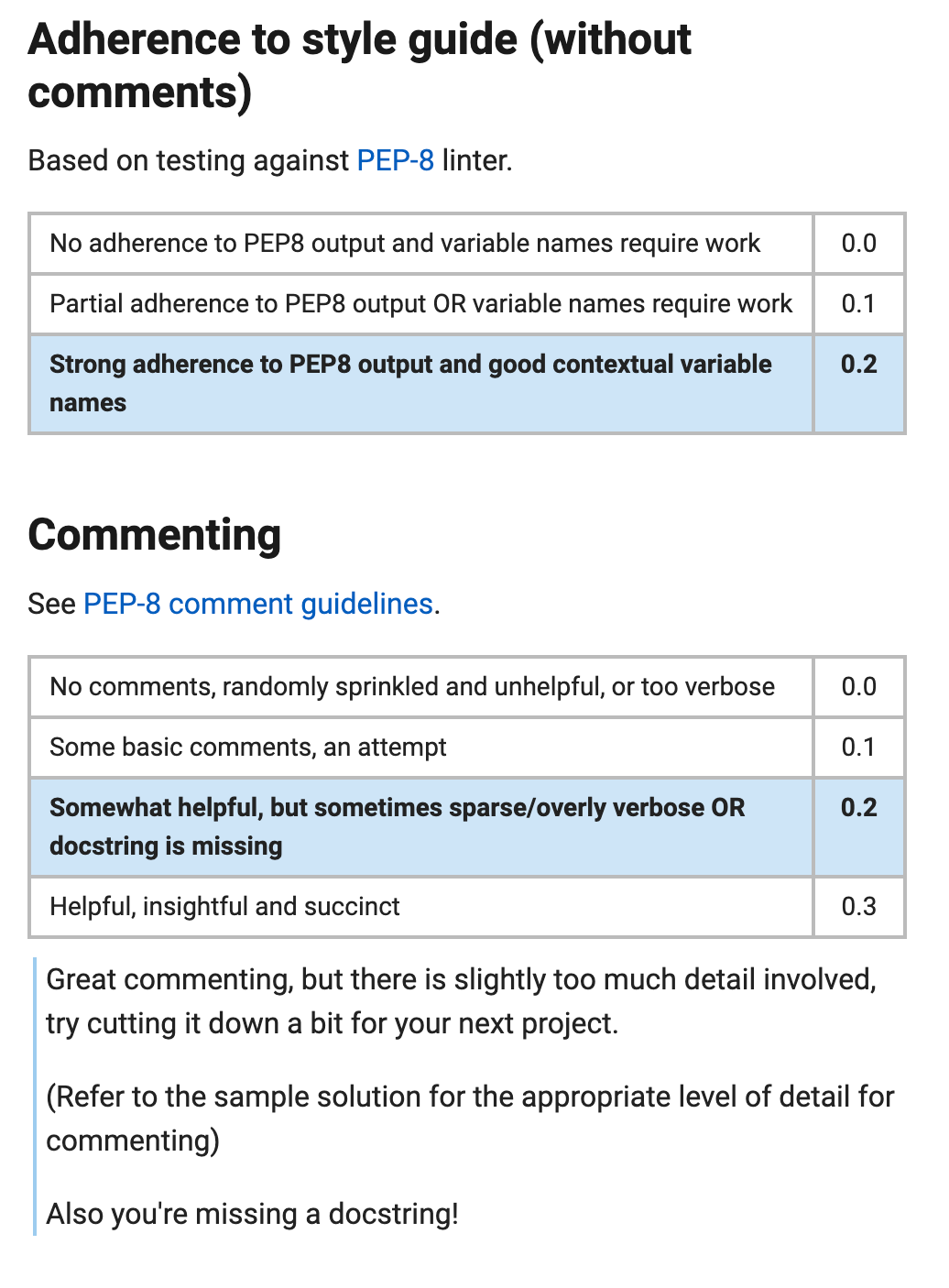Click the 'Commenting' section heading
949x1288 pixels.
coord(155,535)
